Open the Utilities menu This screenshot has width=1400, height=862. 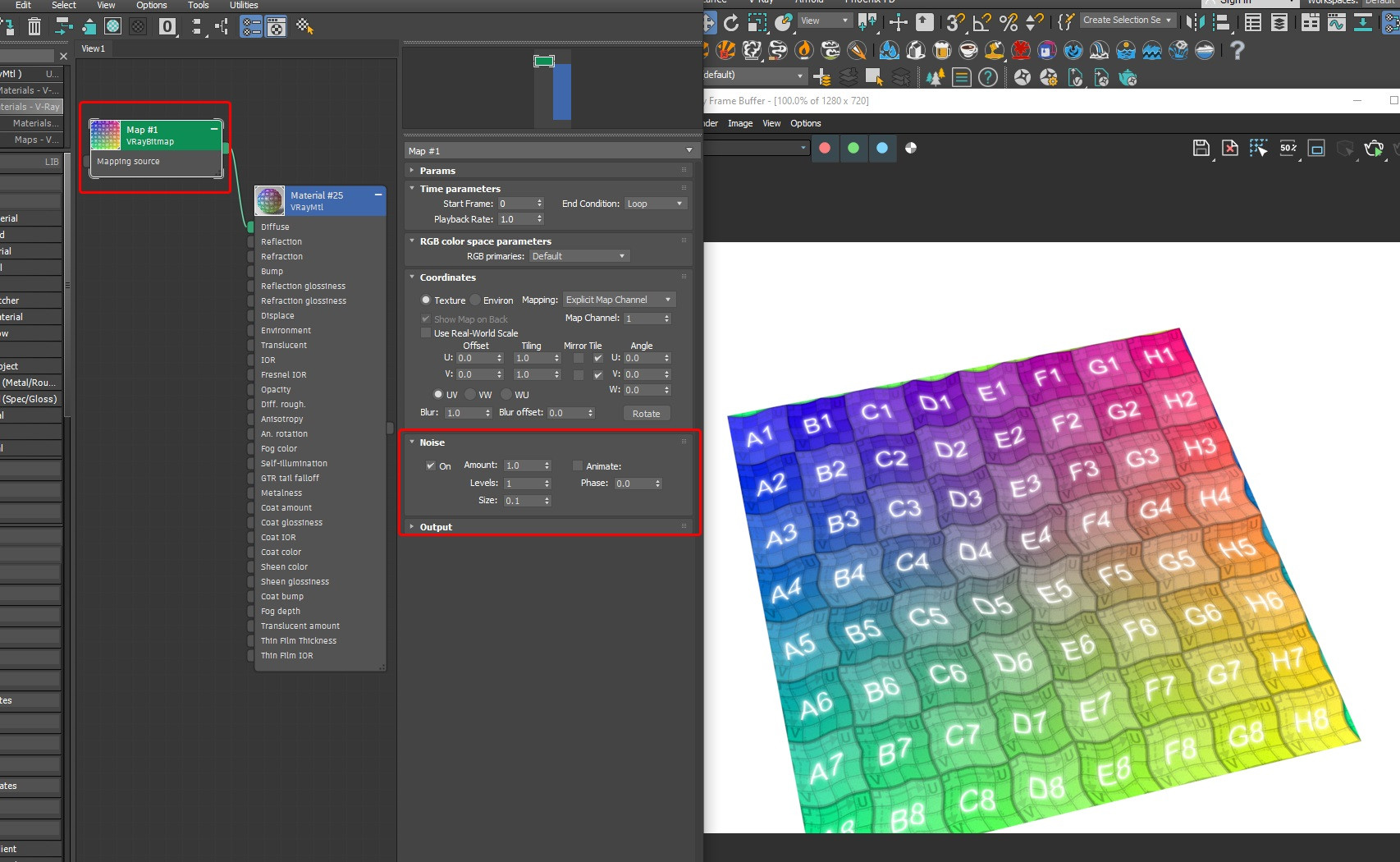coord(244,5)
